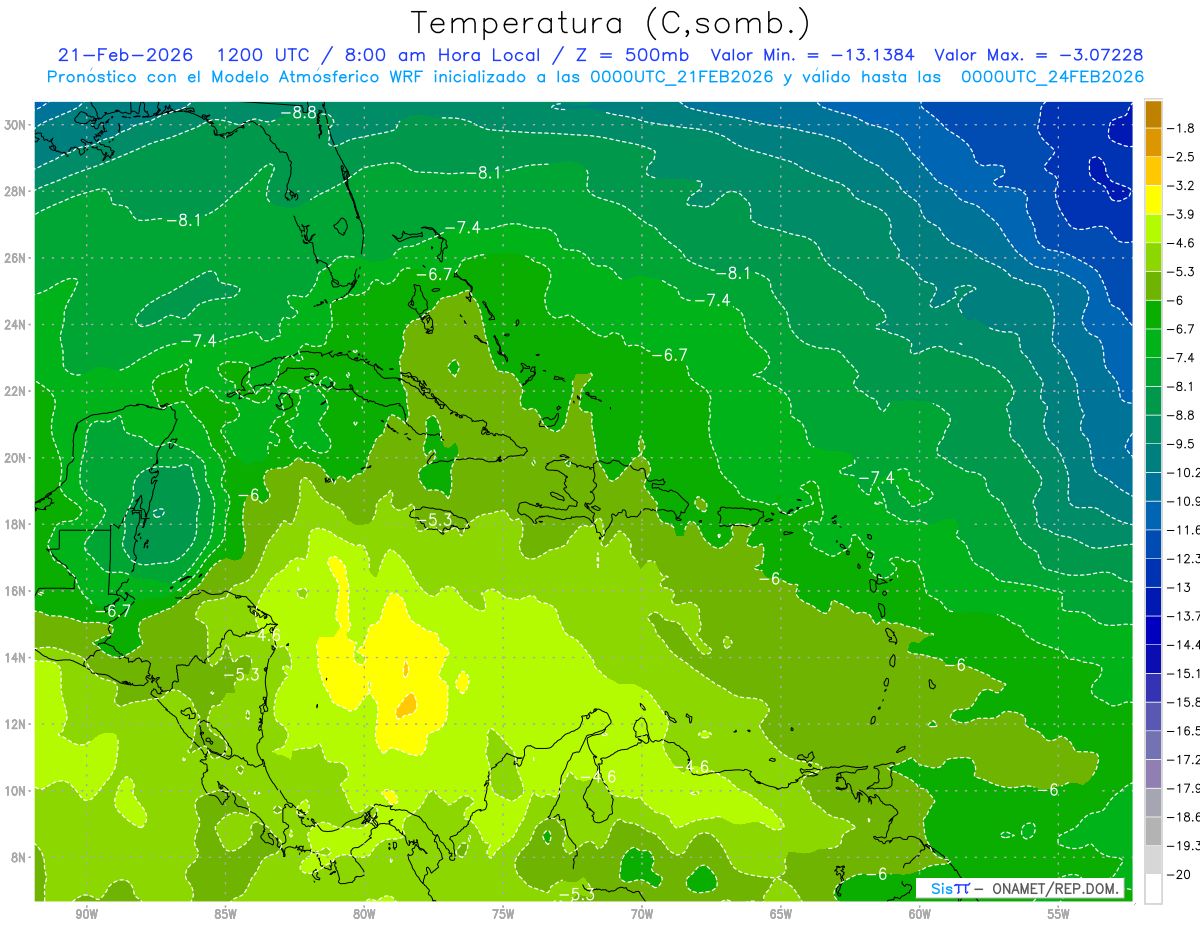Click the '-16.5' colorbar label
This screenshot has height=927, width=1200.
point(1182,731)
